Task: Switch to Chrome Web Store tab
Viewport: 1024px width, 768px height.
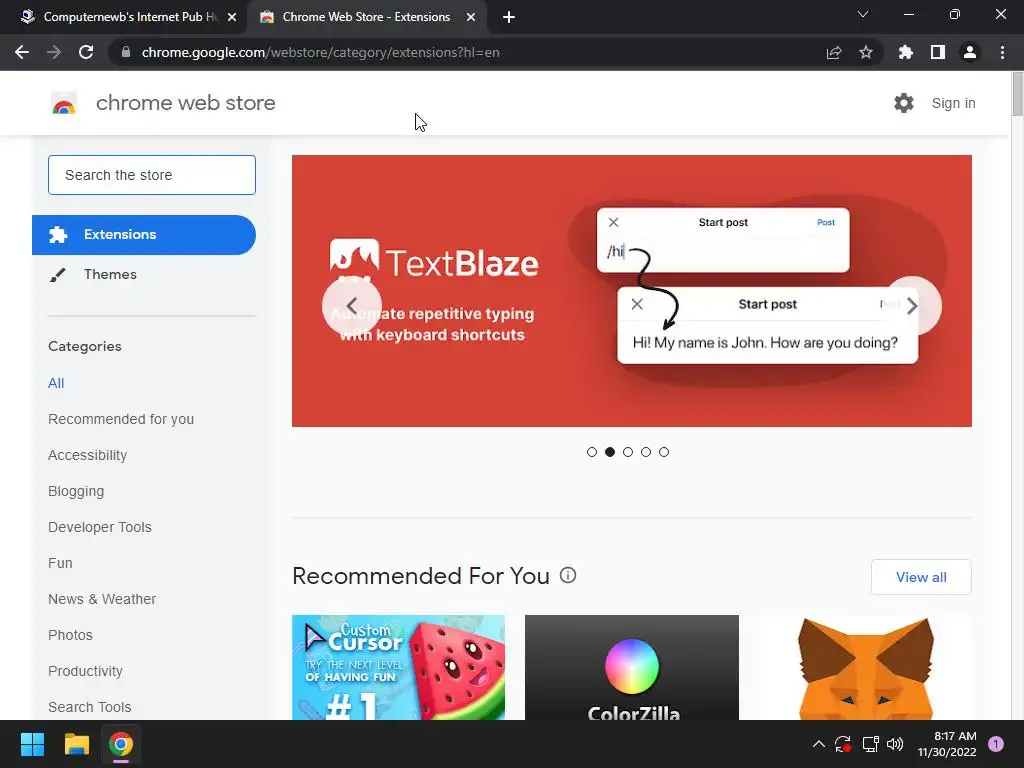Action: coord(366,17)
